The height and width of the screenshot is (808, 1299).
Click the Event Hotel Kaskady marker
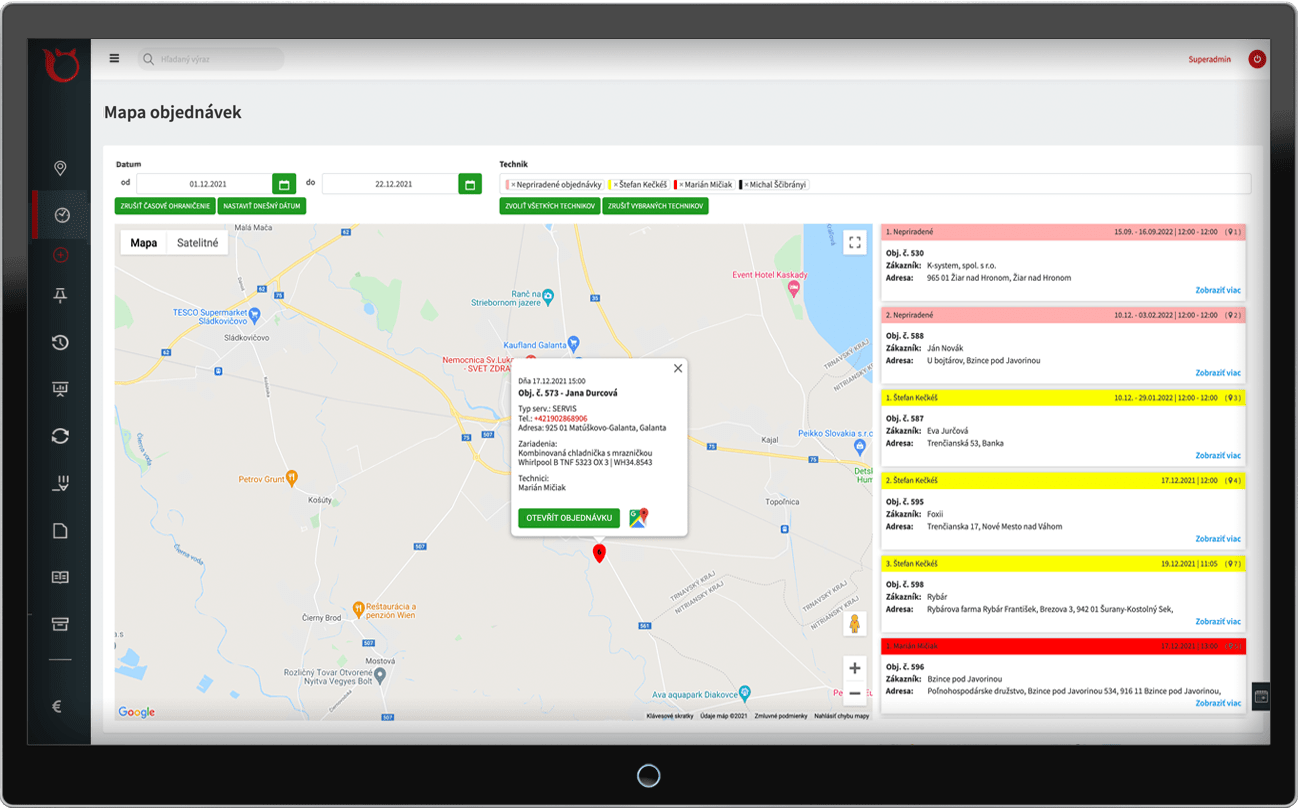(x=794, y=288)
